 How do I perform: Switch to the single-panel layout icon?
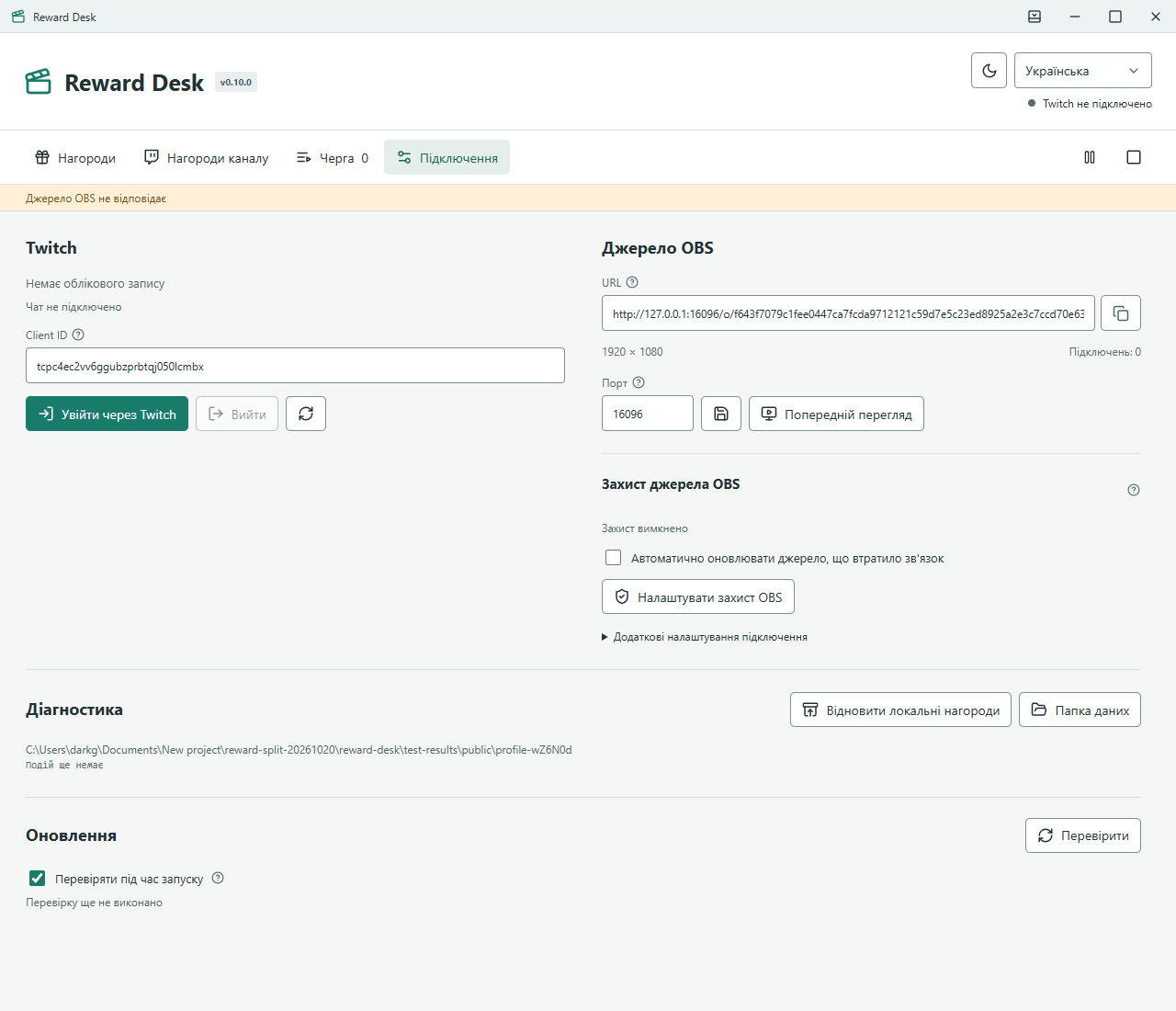(x=1134, y=157)
